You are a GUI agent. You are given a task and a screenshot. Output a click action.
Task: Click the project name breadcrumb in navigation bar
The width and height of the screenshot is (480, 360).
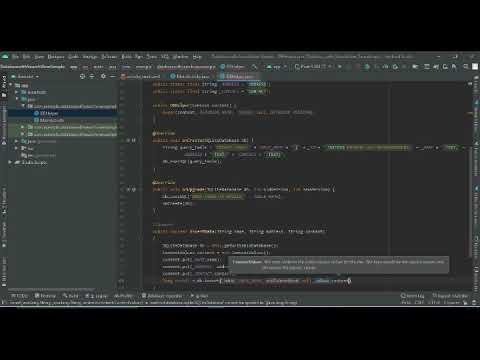[x=33, y=67]
